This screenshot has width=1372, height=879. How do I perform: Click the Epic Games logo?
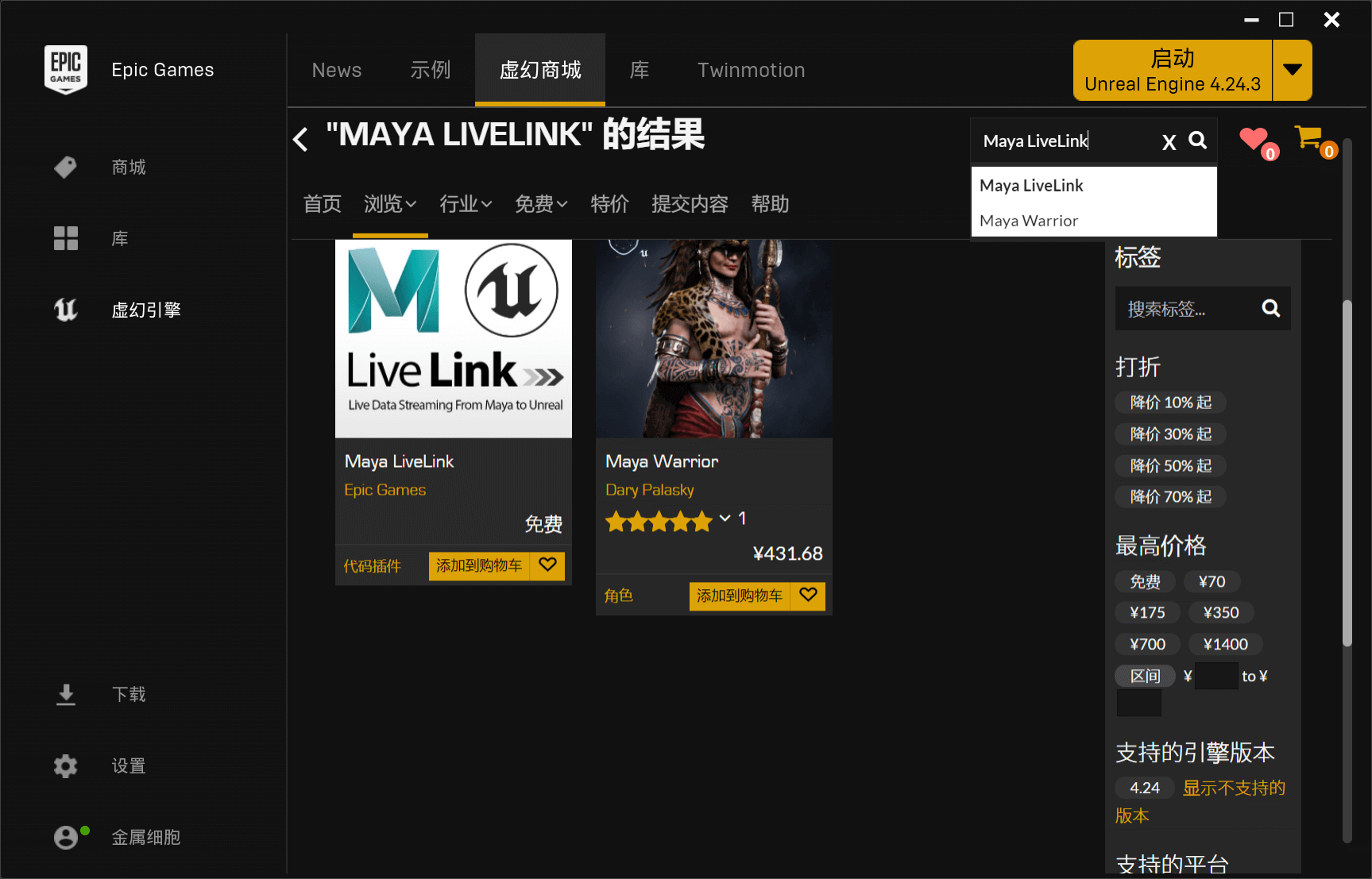66,69
